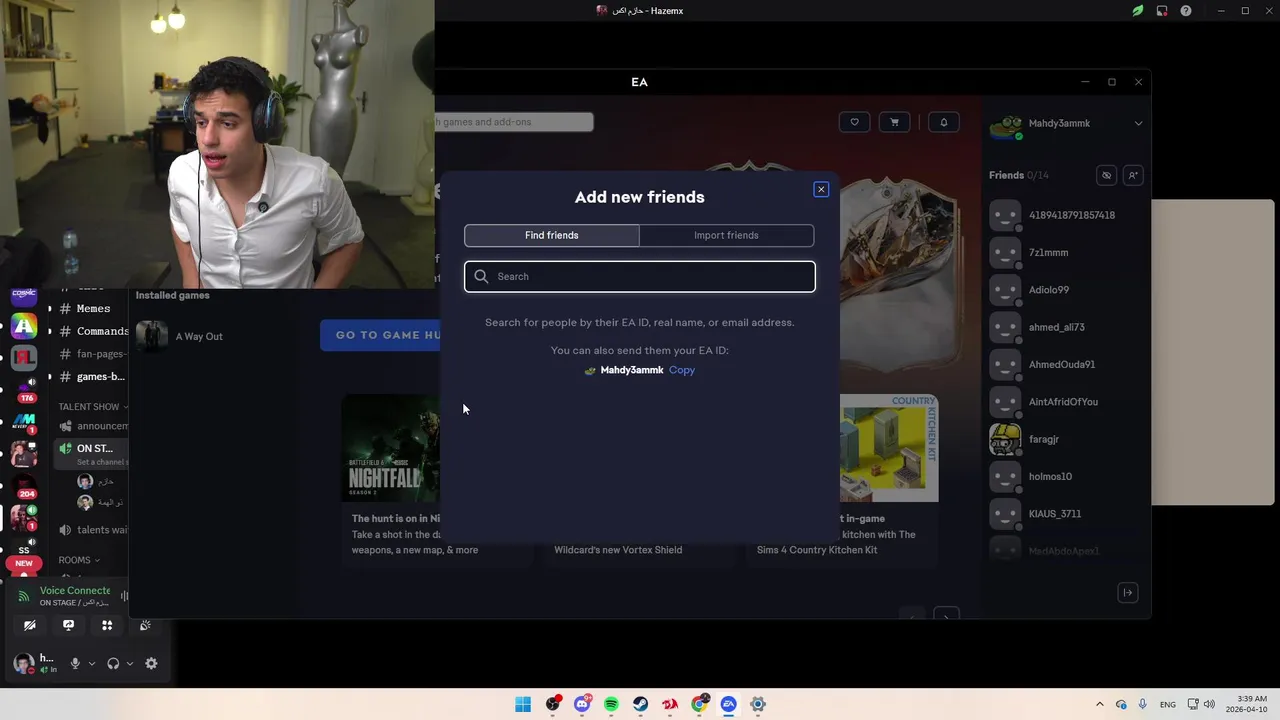Close the Add new friends dialog
The image size is (1280, 720).
click(x=821, y=190)
